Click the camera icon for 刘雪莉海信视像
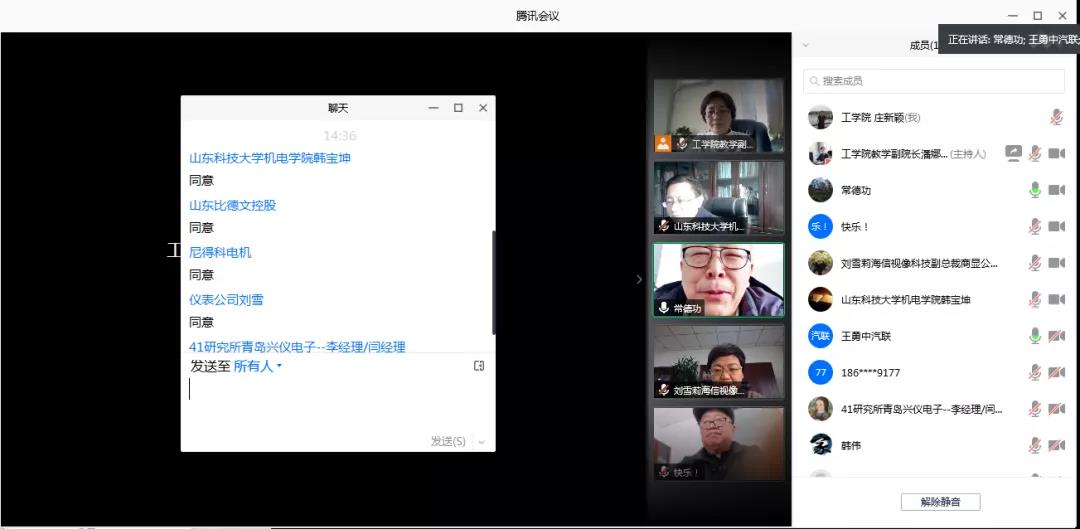 (1057, 263)
